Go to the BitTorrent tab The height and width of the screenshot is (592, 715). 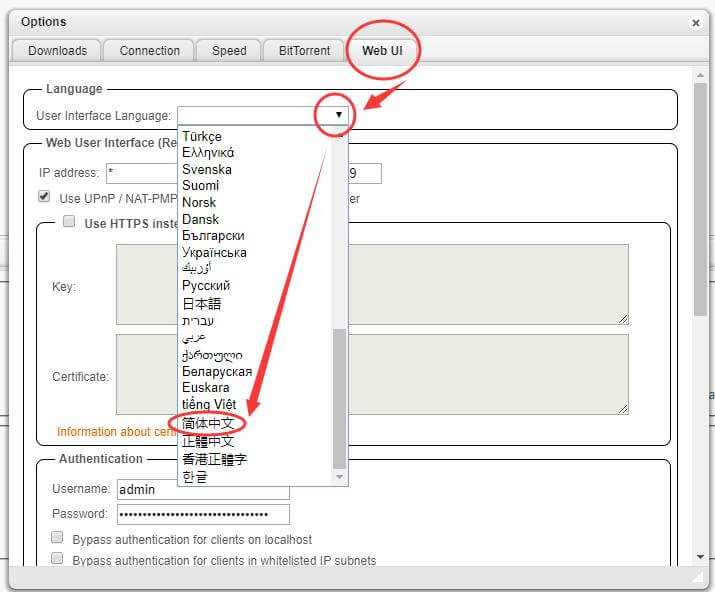pos(303,51)
